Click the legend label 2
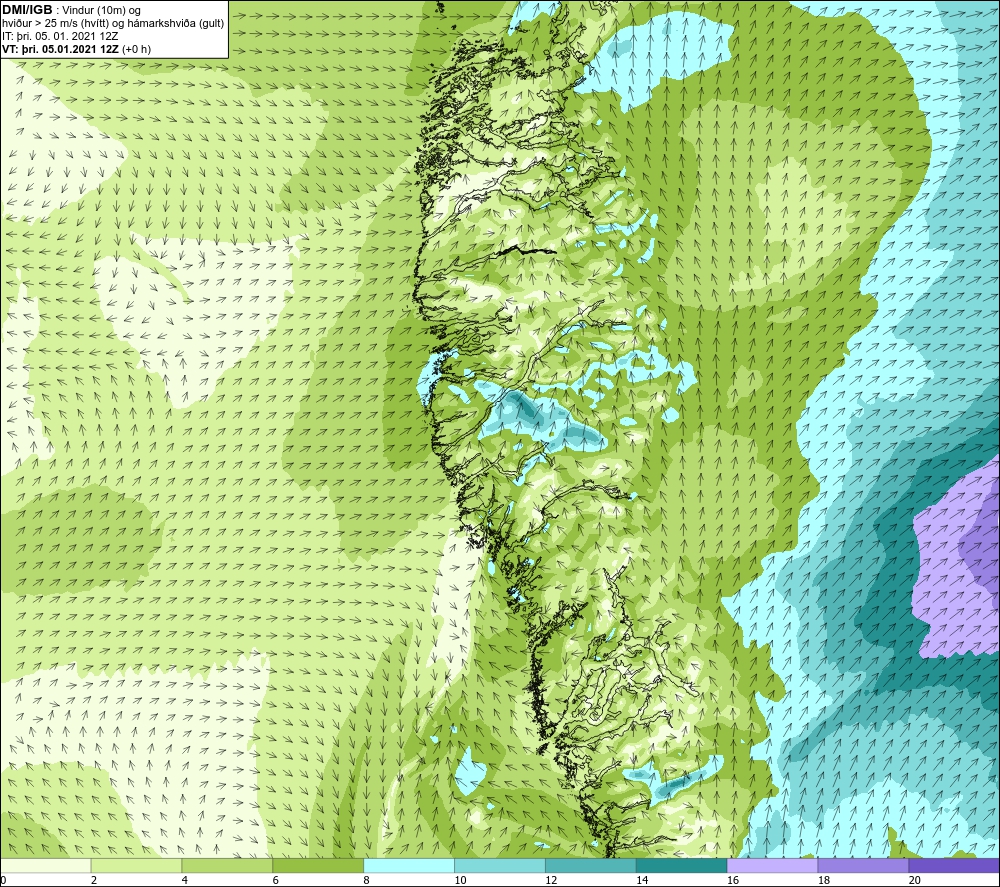 pyautogui.click(x=94, y=881)
